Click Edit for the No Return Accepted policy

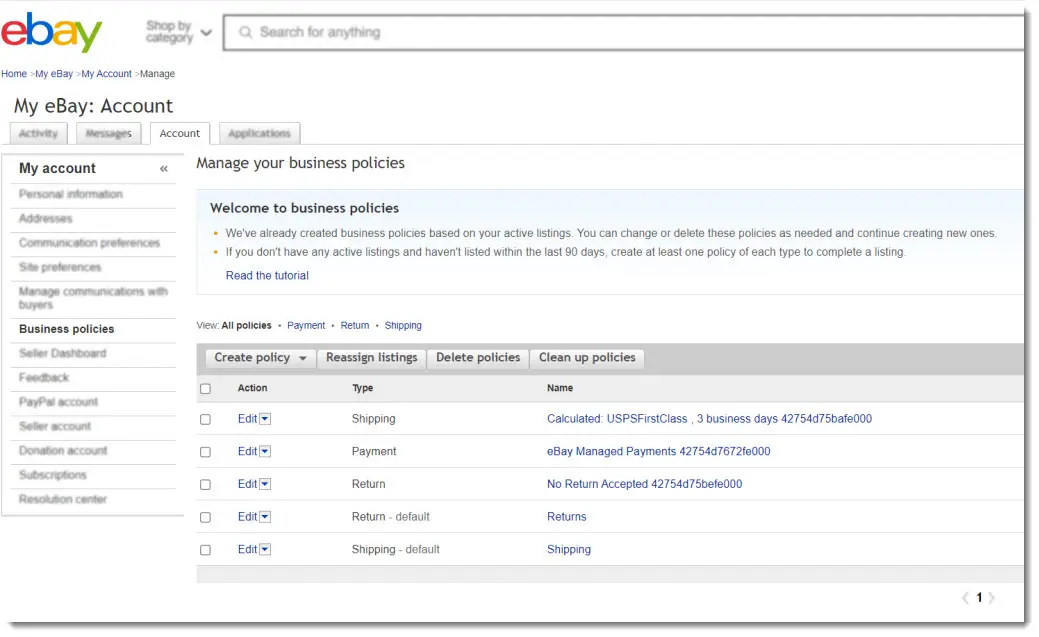247,484
